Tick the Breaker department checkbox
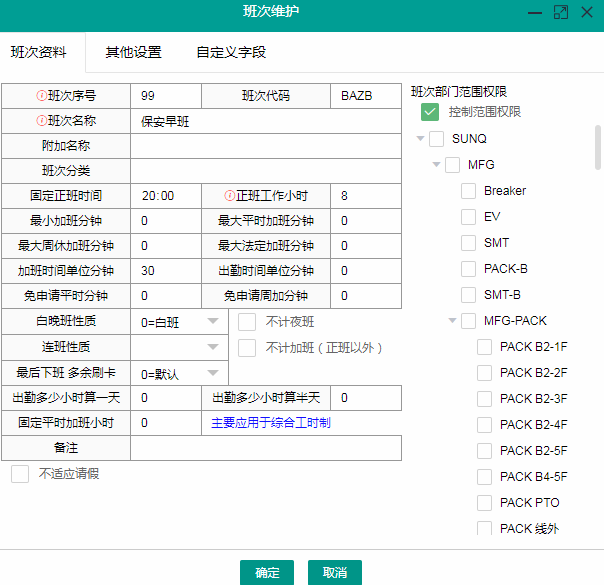Image resolution: width=604 pixels, height=585 pixels. 469,190
